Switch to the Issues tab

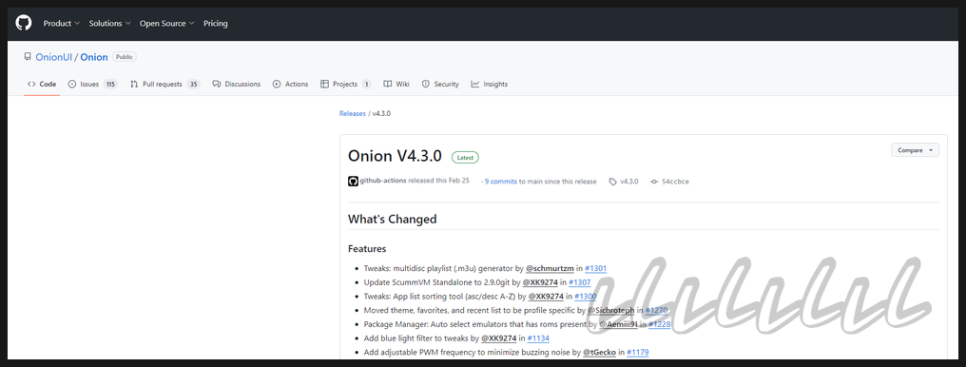pos(92,84)
